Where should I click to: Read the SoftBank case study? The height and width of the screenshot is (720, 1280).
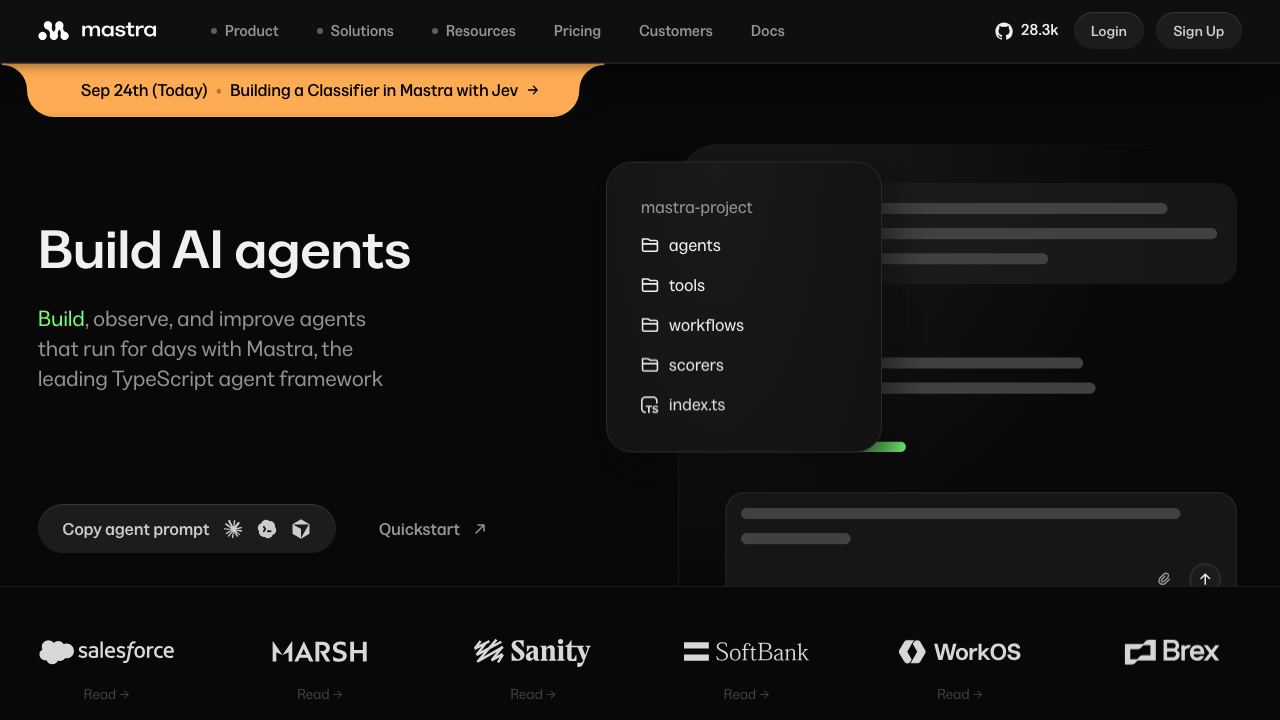[746, 694]
